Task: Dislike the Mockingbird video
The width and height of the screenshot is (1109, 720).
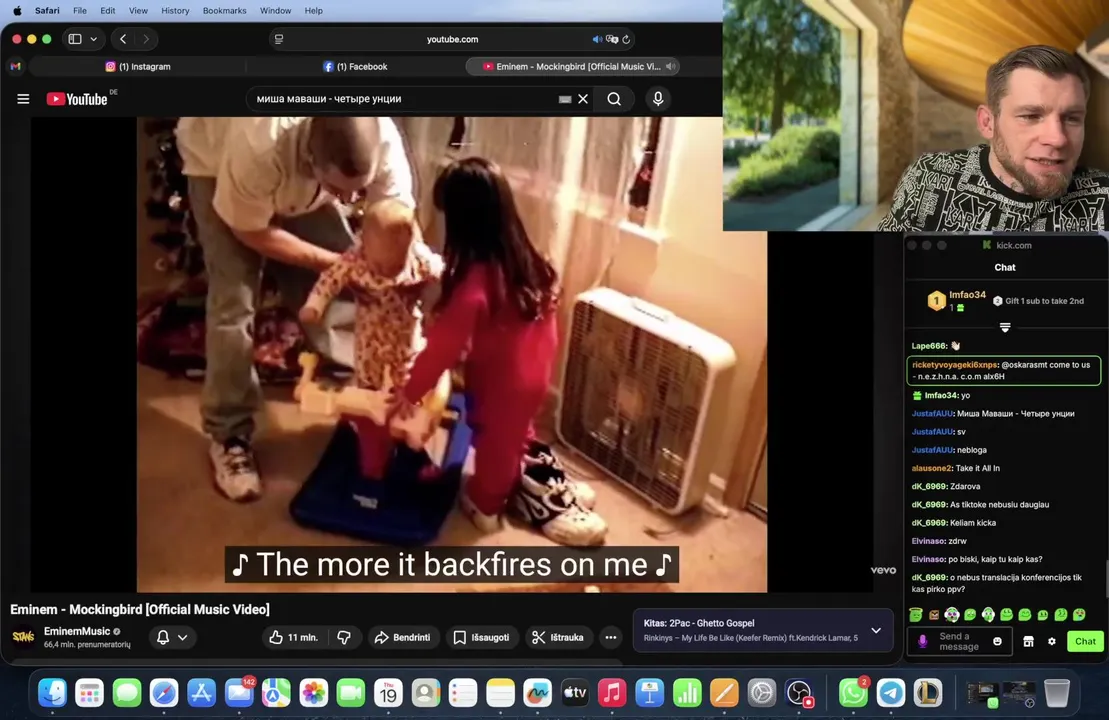Action: (x=344, y=637)
